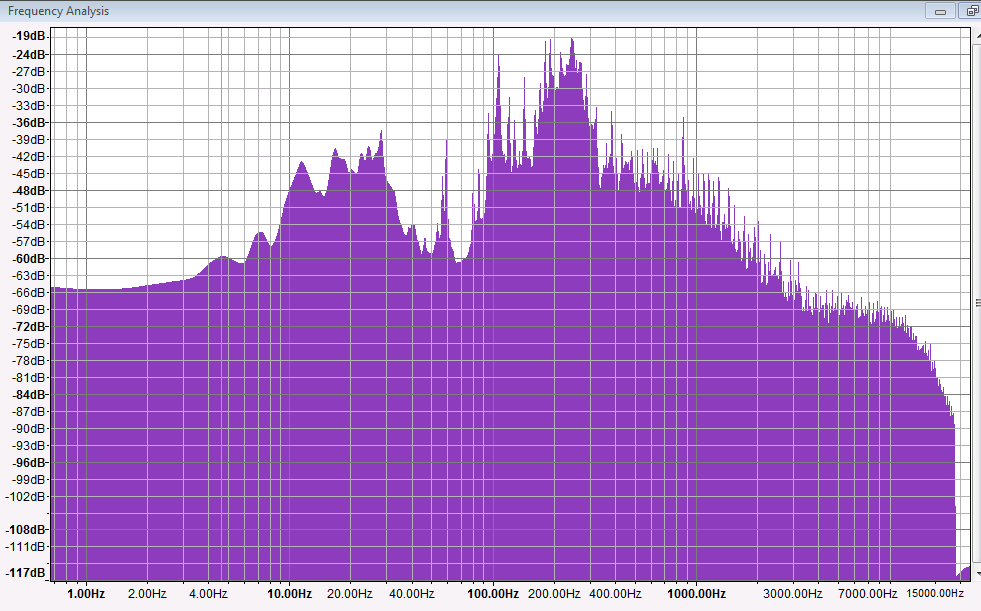Click the 3000.00Hz frequency axis label
Screen dimensions: 981x611
(792, 594)
